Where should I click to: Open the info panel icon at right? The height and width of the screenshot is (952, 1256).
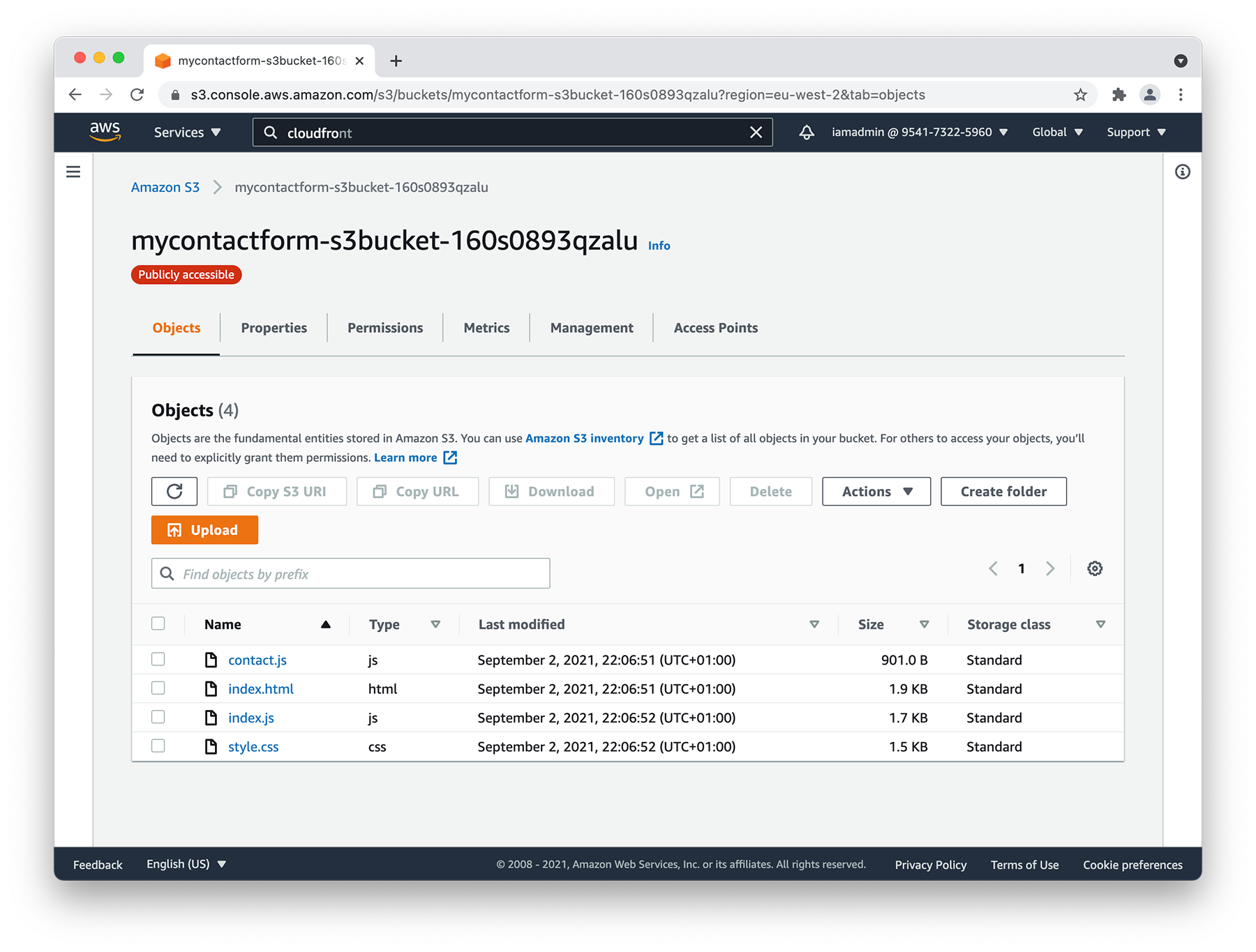[x=1182, y=172]
